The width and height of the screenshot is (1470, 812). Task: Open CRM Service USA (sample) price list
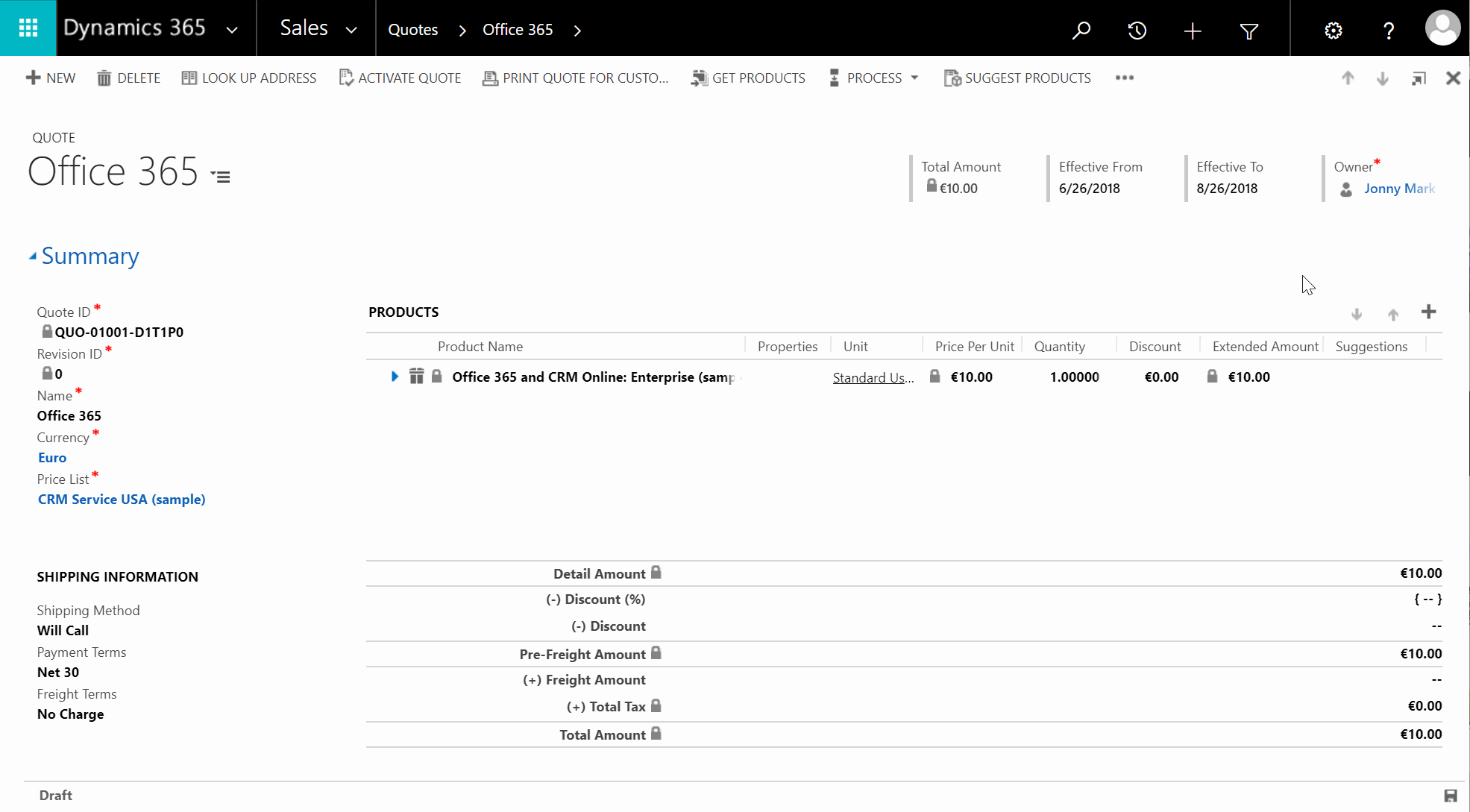(122, 500)
